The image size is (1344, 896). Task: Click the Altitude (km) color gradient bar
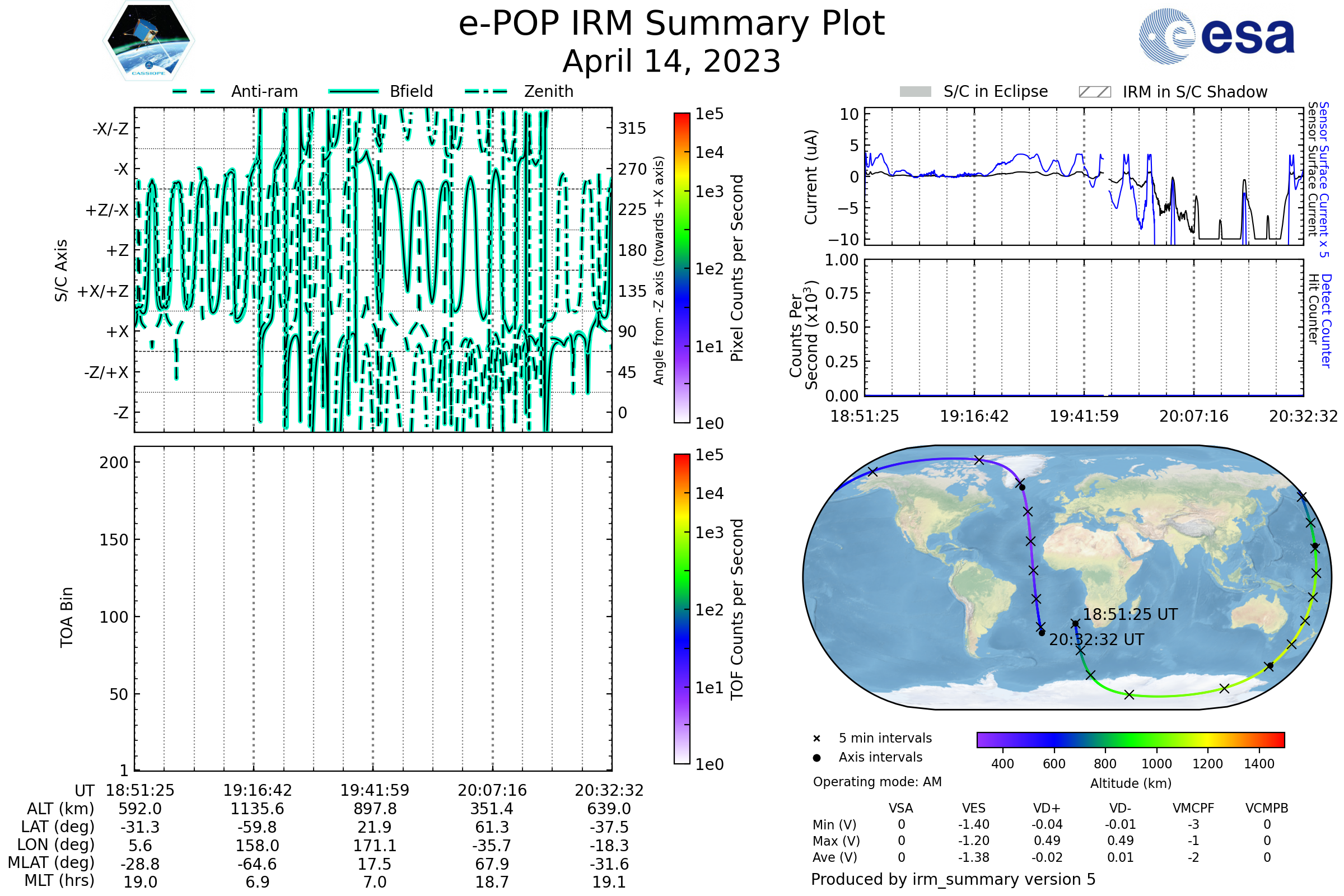click(x=1130, y=739)
